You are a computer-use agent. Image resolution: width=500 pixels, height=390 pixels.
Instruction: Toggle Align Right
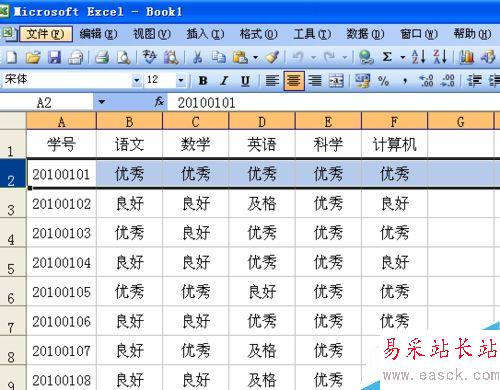315,81
